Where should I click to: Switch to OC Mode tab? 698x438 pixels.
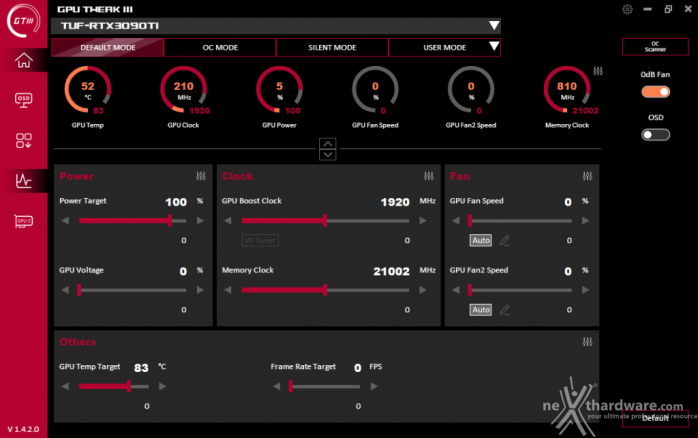coord(220,47)
